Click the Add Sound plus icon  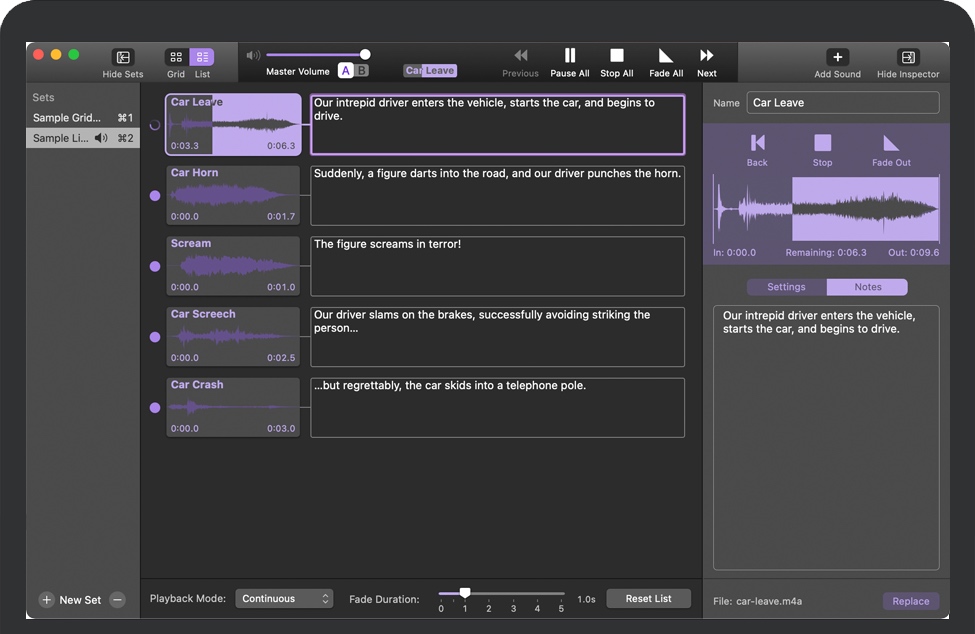837,57
